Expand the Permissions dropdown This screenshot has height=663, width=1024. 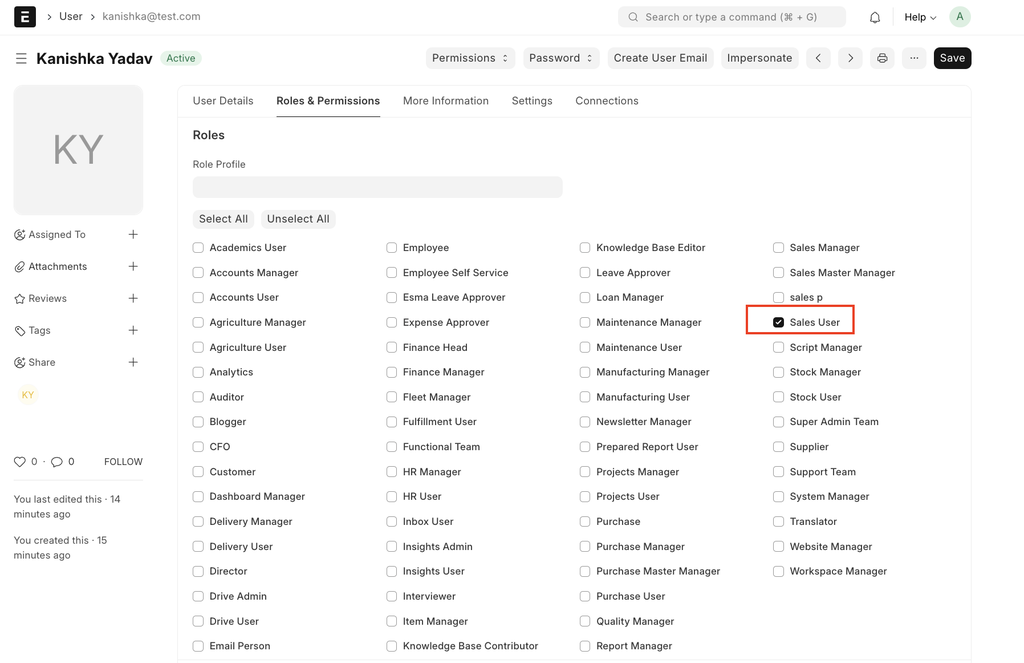coord(470,58)
